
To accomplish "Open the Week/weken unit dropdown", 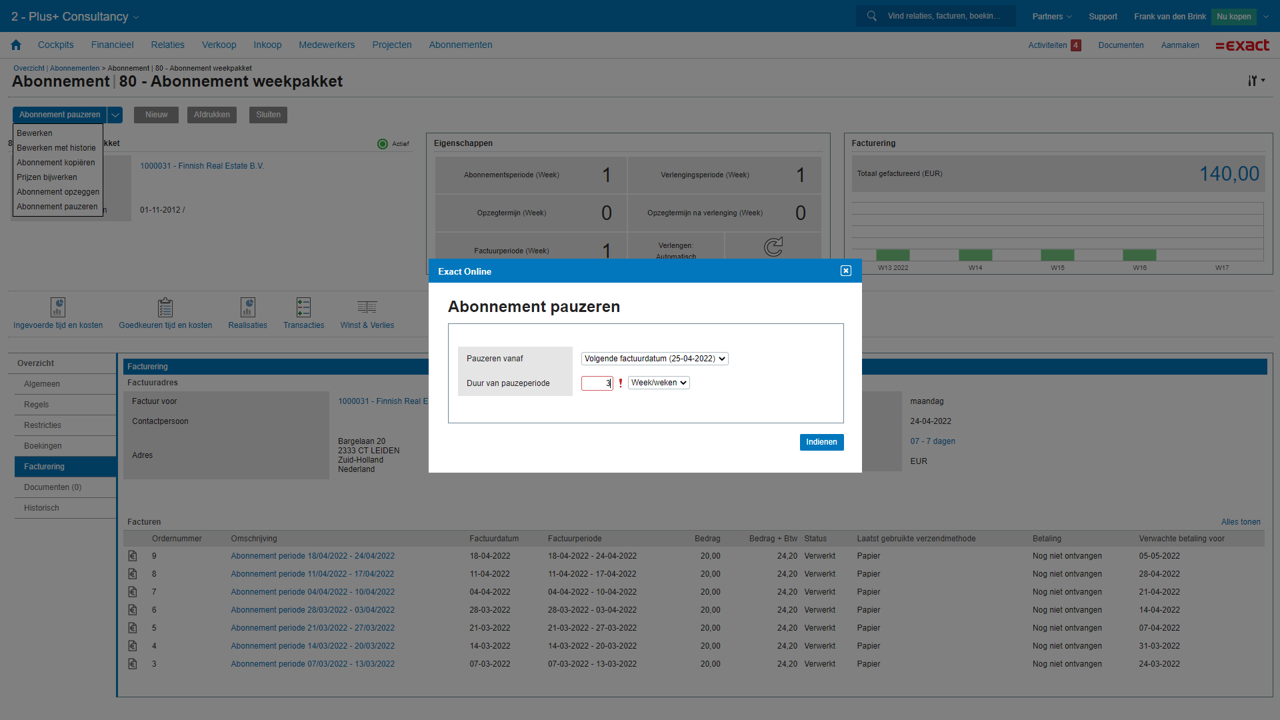I will coord(658,383).
